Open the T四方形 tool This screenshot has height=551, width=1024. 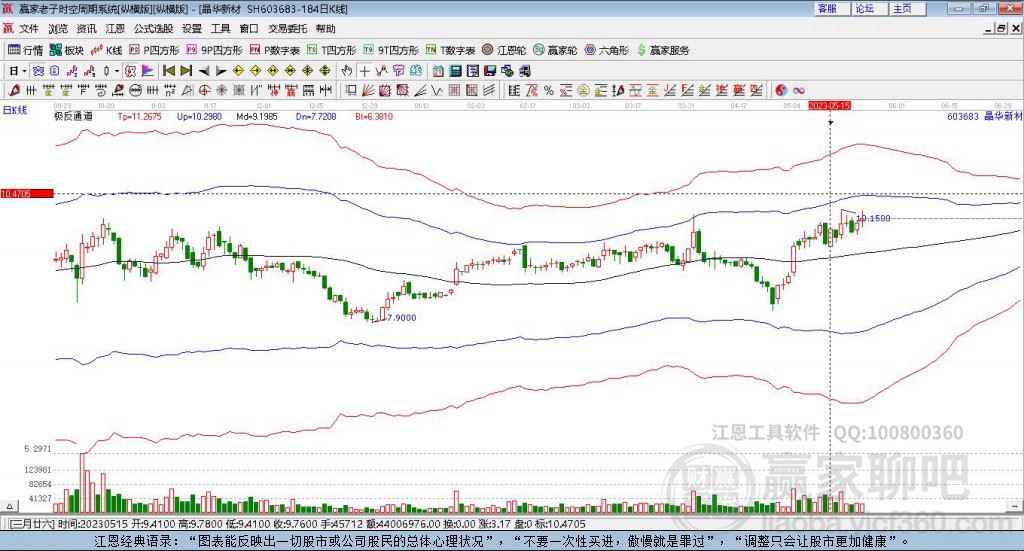(332, 50)
